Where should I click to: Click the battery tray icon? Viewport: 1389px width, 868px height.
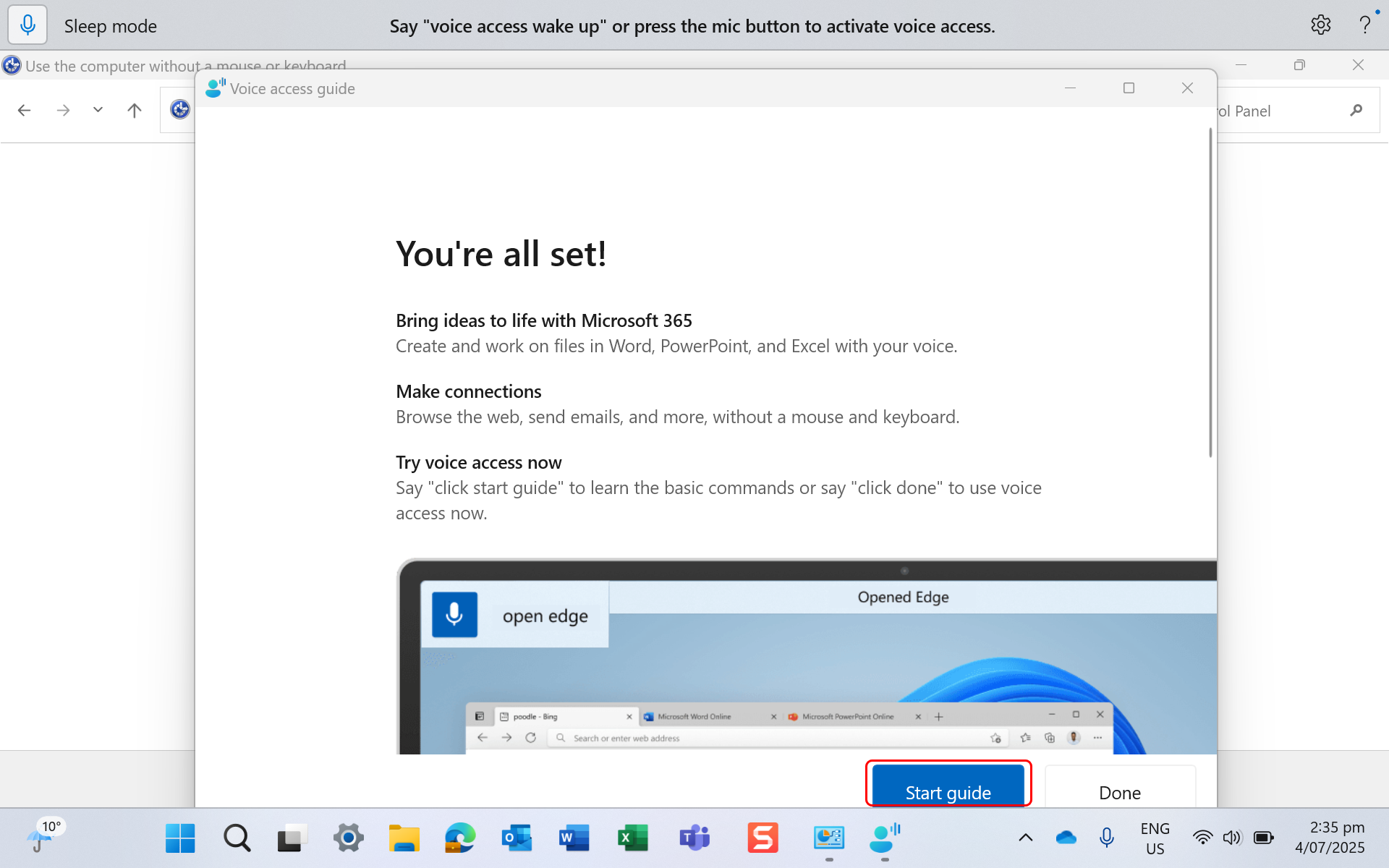(1263, 838)
